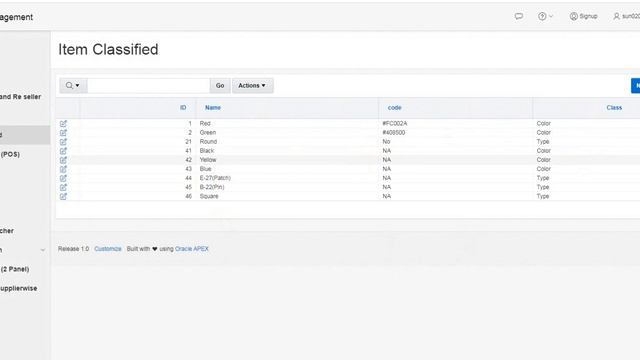Select the '(2 Panel)' sidebar item

coord(15,269)
